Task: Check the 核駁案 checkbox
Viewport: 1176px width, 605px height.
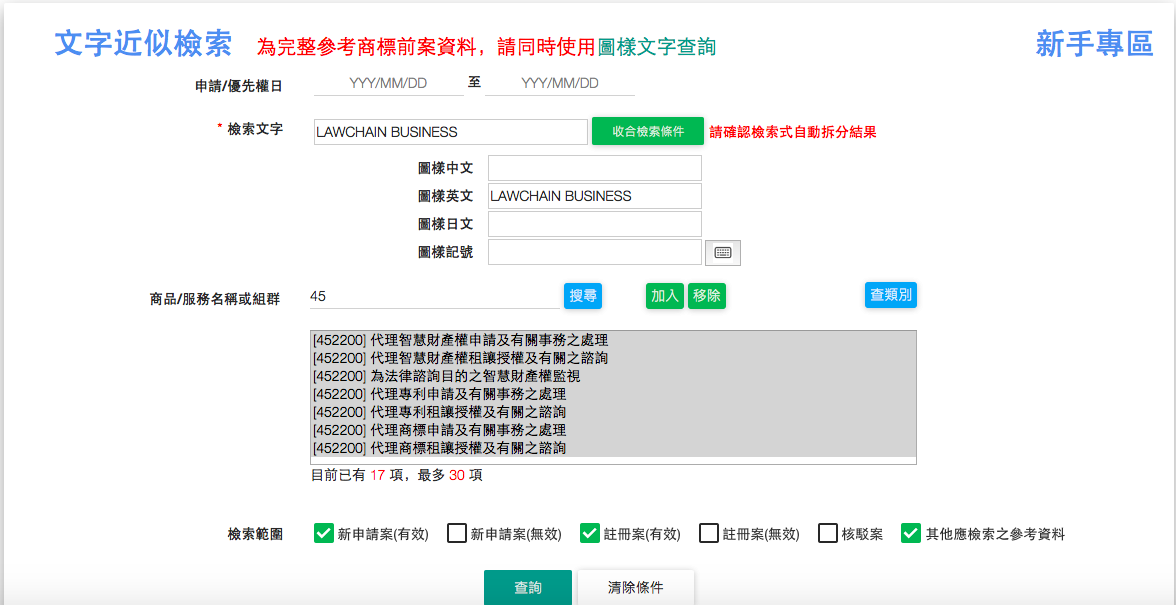Action: (828, 534)
